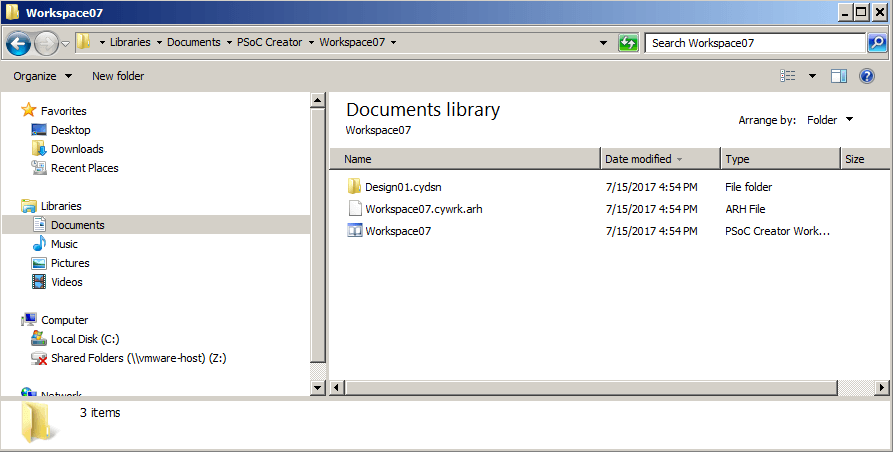Click the Downloads folder icon
893x452 pixels.
pos(39,149)
